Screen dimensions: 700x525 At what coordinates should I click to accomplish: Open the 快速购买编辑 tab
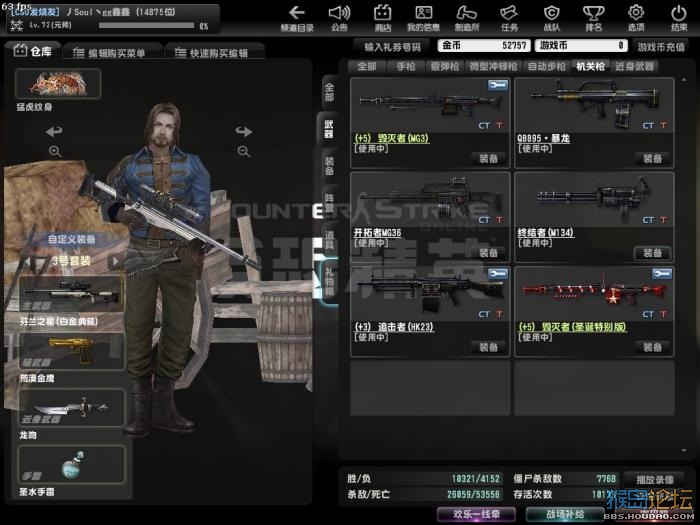click(x=214, y=53)
